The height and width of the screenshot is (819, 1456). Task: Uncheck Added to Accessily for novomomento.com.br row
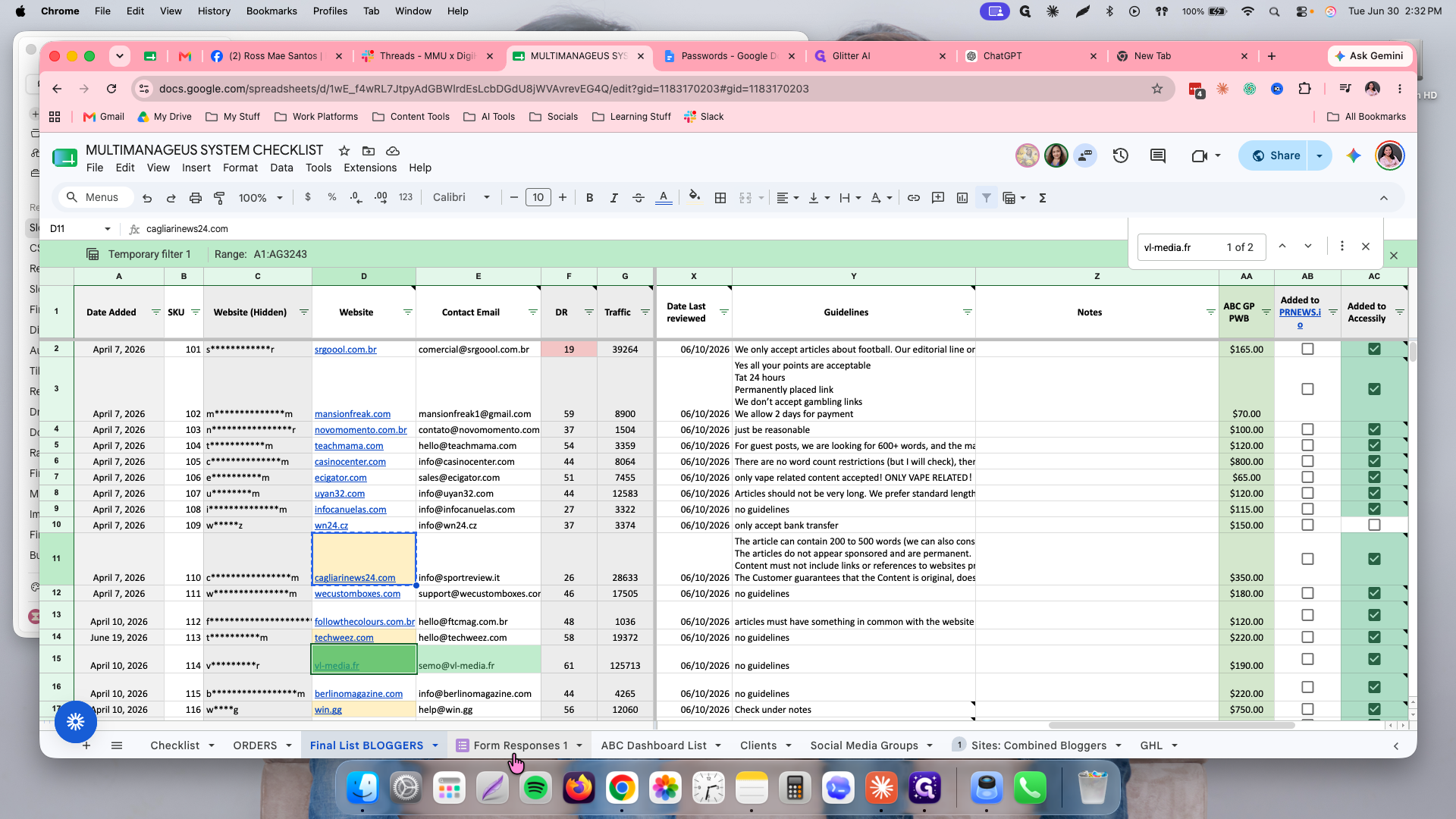pos(1374,429)
